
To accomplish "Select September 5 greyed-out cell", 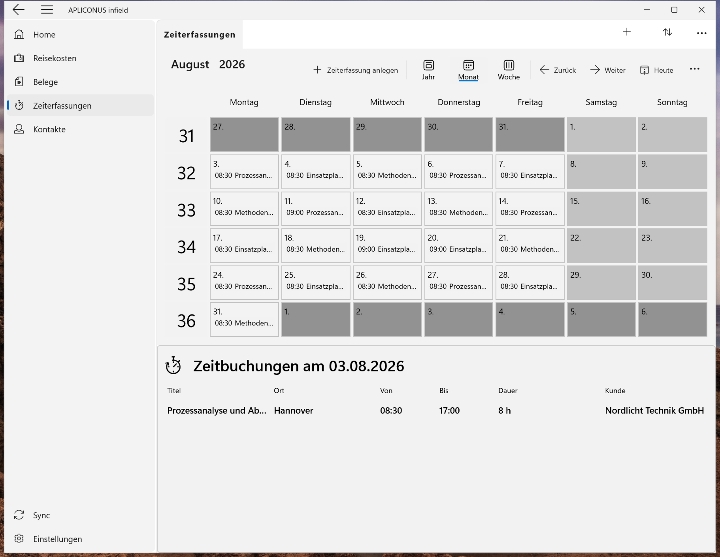I will click(601, 319).
